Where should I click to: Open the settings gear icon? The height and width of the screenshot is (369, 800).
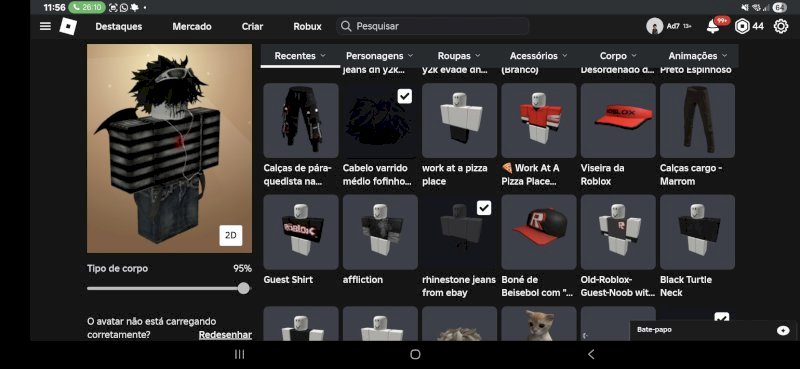[781, 27]
